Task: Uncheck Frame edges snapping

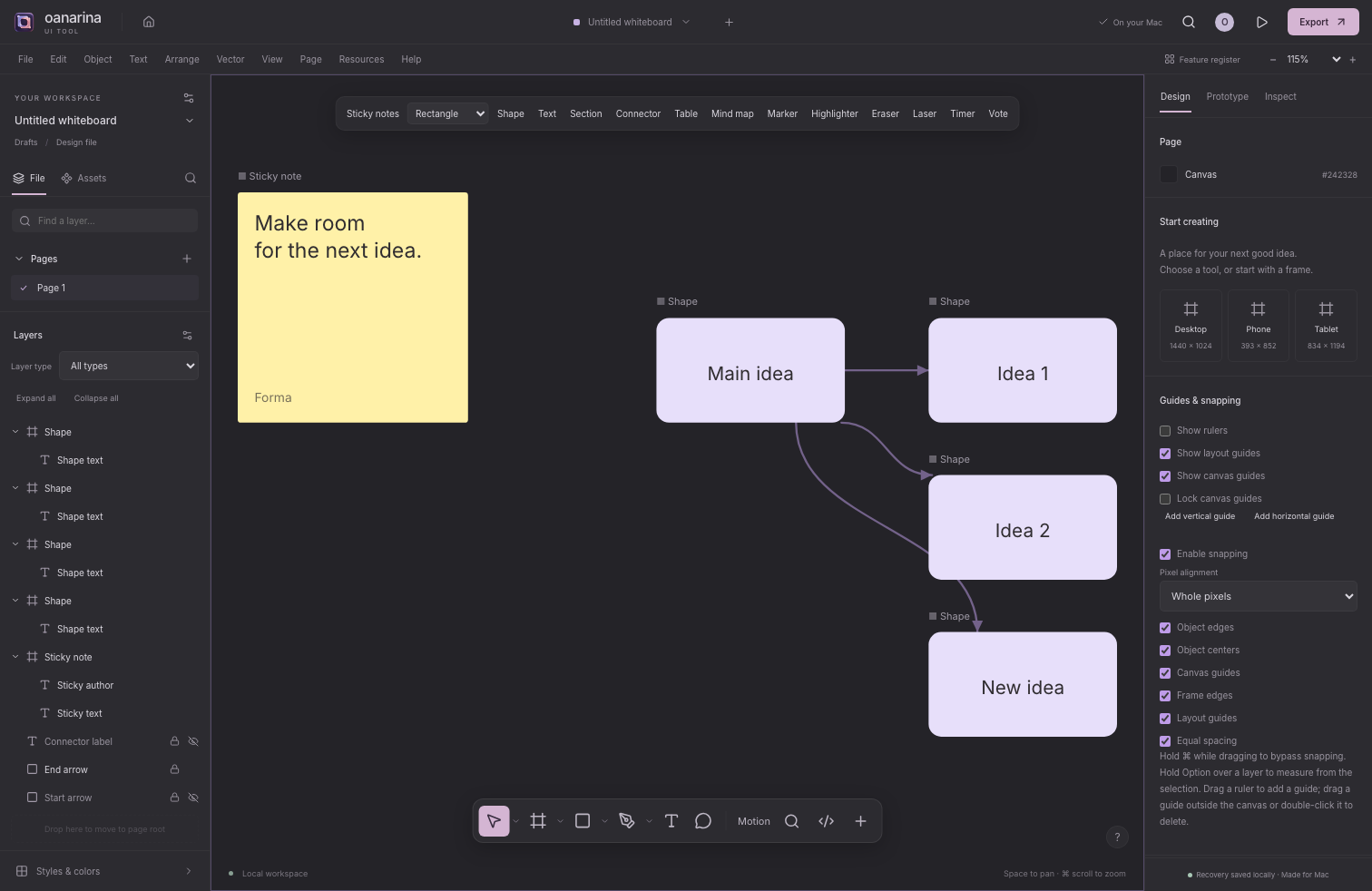Action: (x=1165, y=696)
